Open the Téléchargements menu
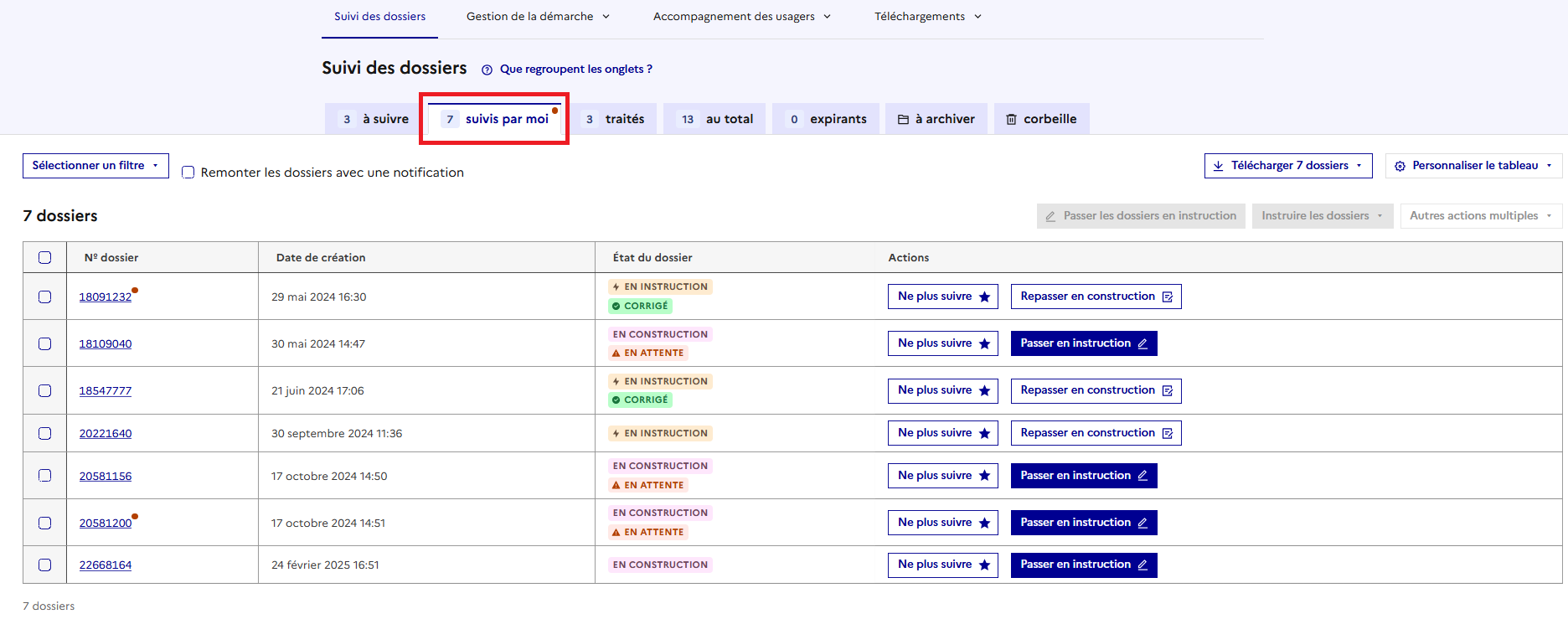The image size is (1568, 619). [927, 17]
